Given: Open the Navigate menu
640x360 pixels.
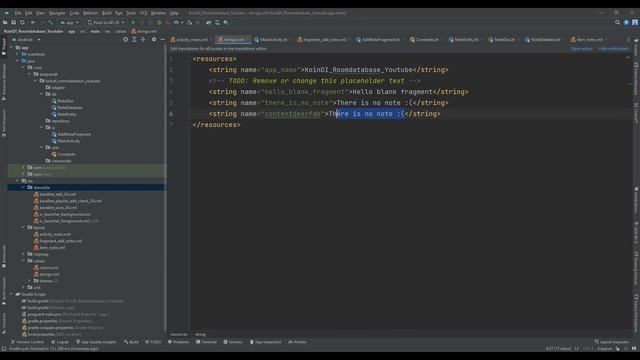Looking at the screenshot, I should coord(57,13).
